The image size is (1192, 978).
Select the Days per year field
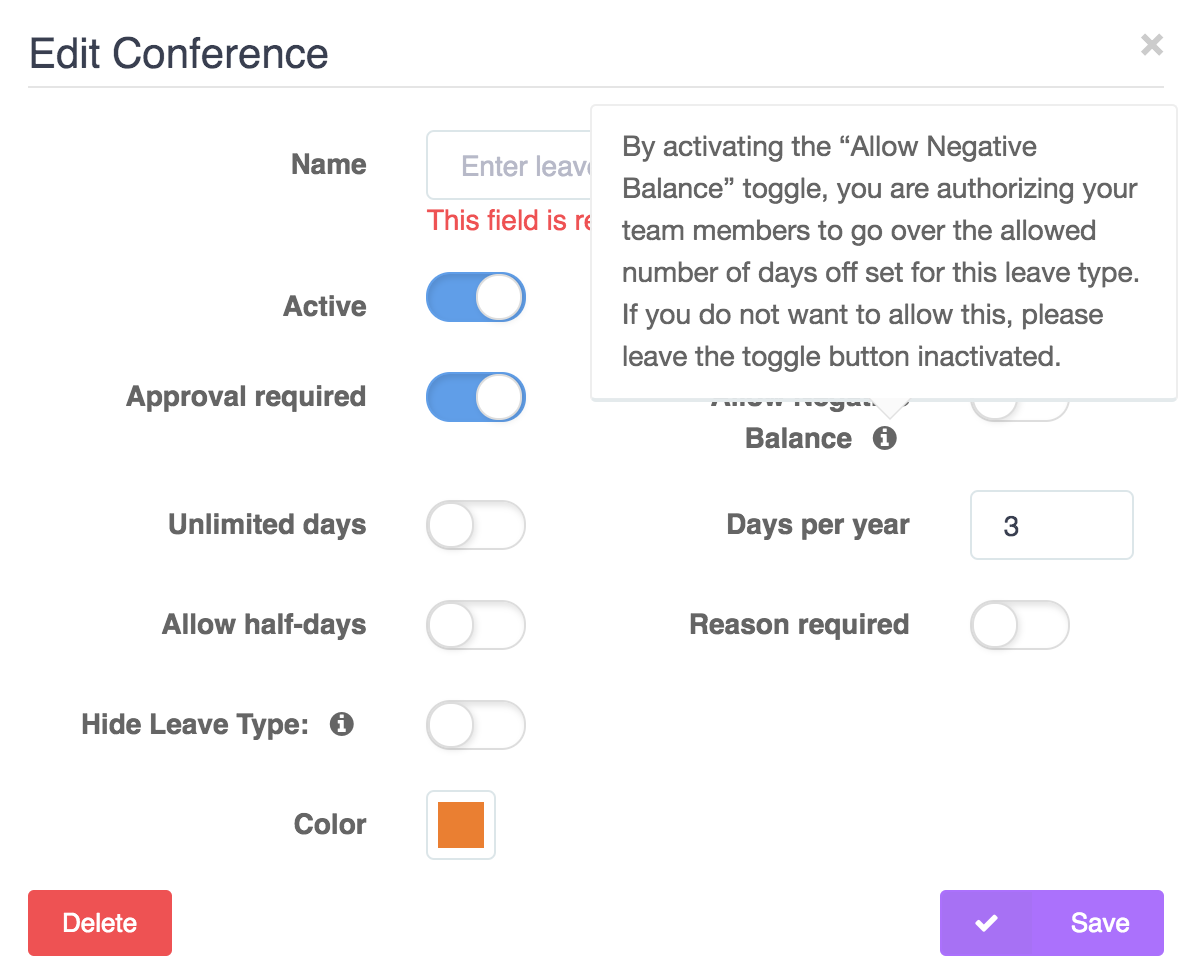pos(1051,525)
